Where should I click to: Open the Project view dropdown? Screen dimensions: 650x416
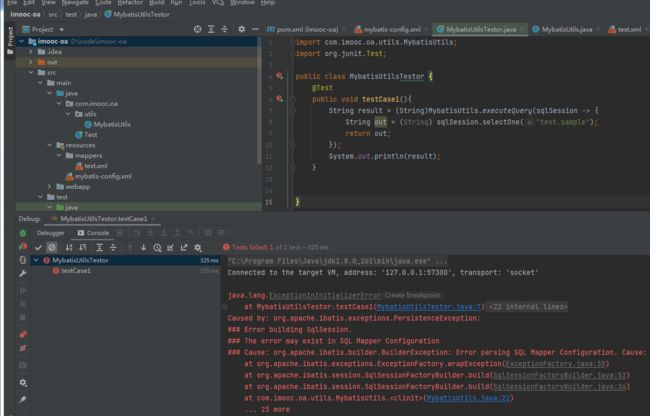click(x=47, y=30)
